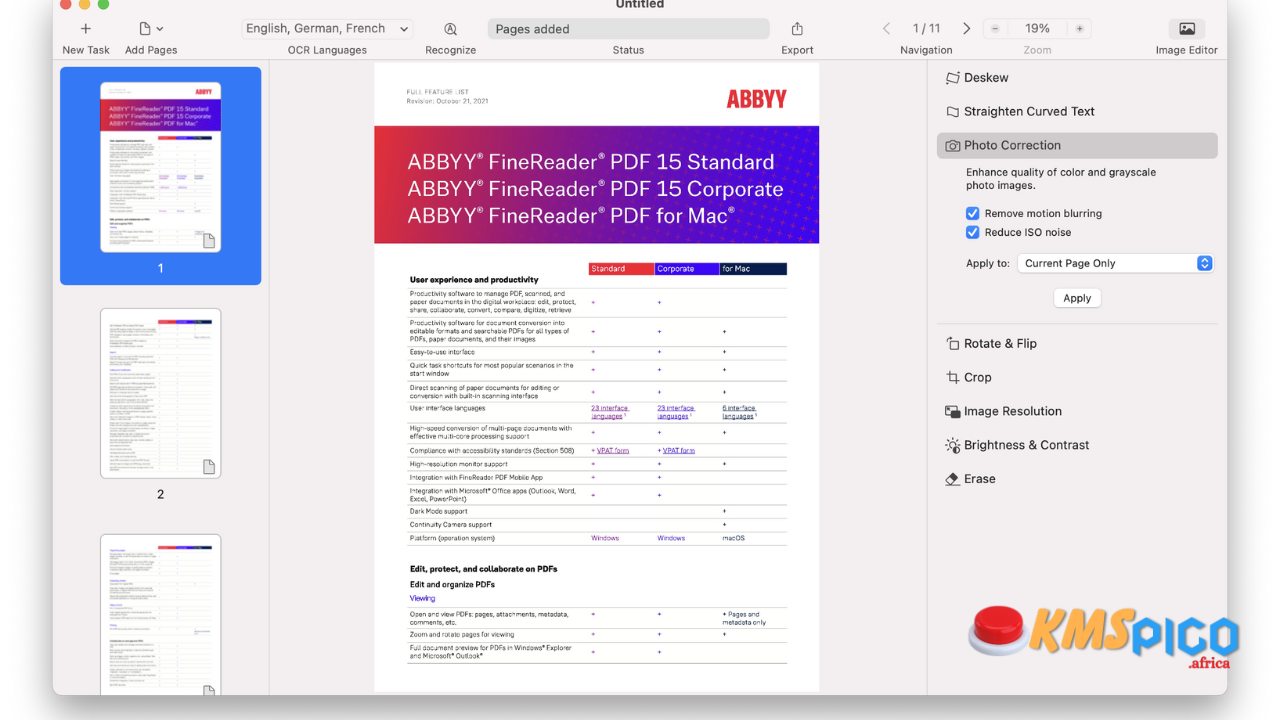
Task: Click the 'Easy-to-use interface' row text
Action: click(442, 352)
